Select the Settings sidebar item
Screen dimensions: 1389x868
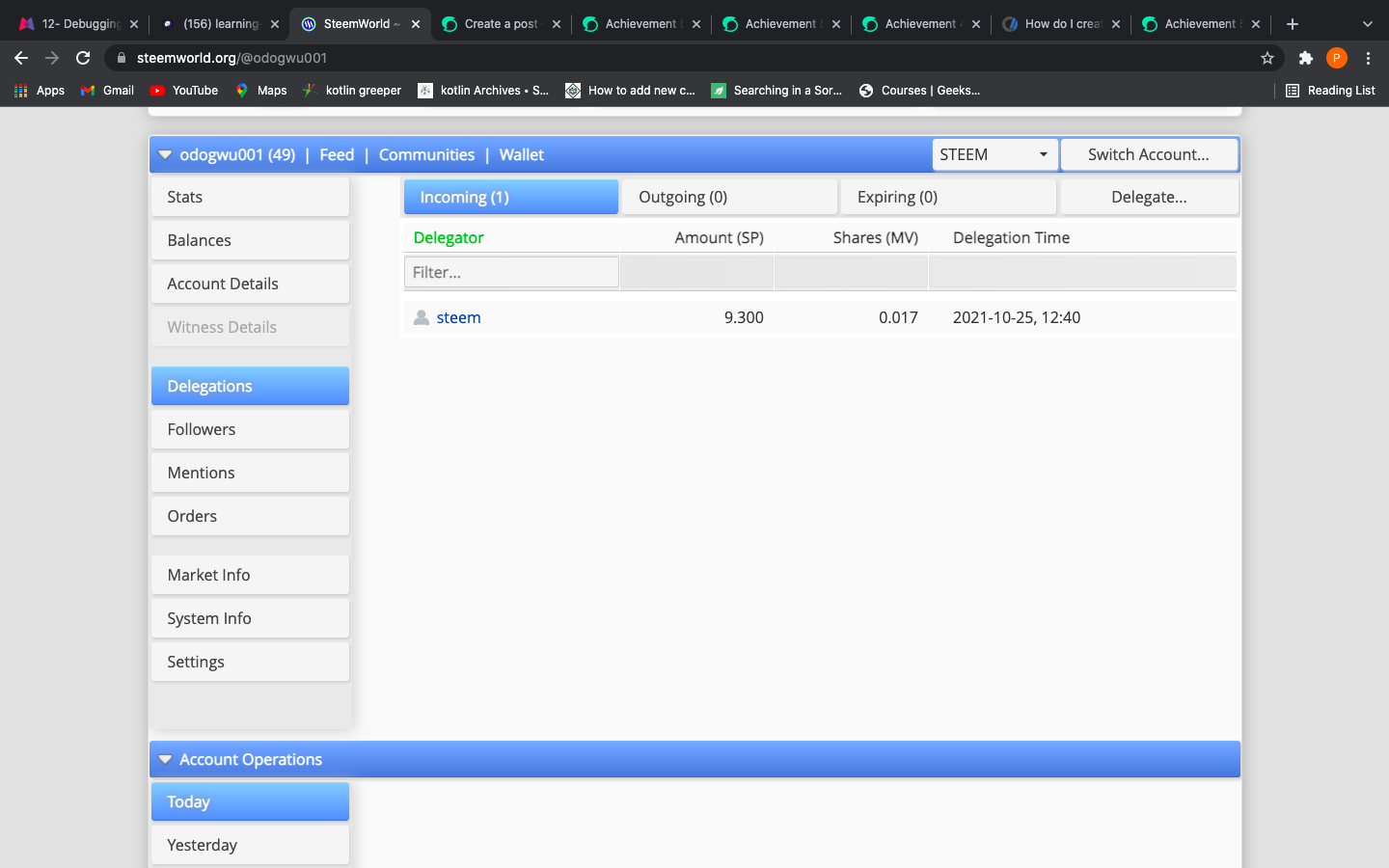tap(250, 662)
